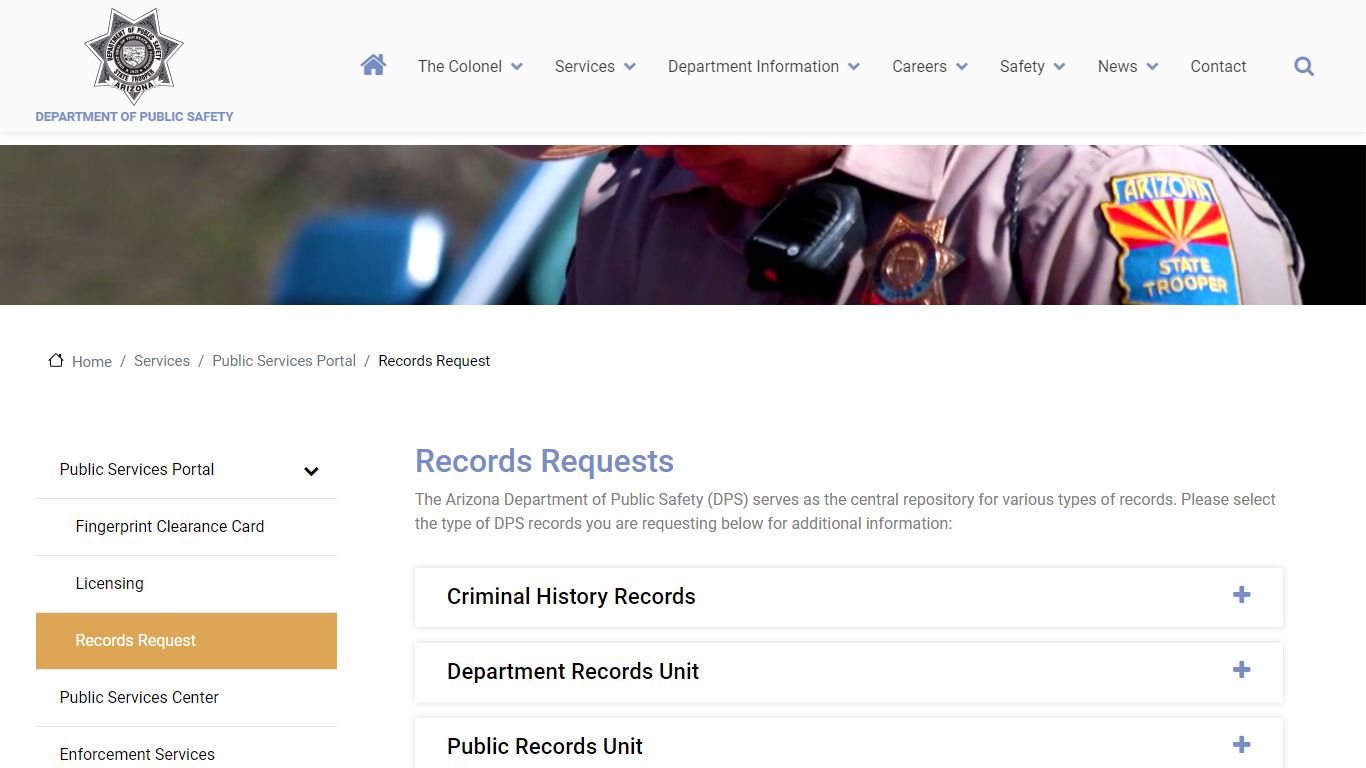This screenshot has width=1366, height=768.
Task: Open the Safety menu
Action: tap(1022, 66)
